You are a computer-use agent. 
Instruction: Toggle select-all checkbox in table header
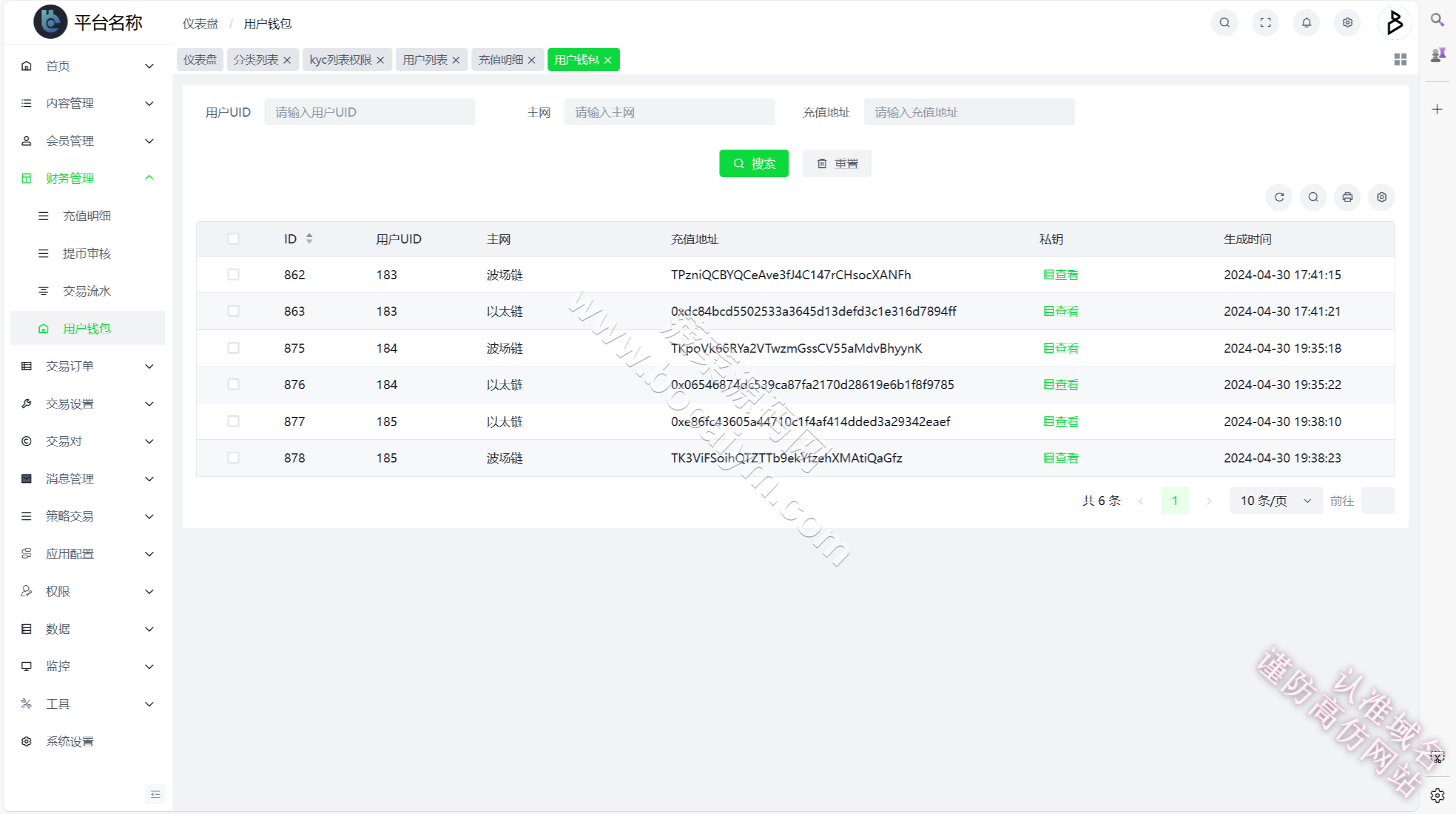(x=233, y=239)
